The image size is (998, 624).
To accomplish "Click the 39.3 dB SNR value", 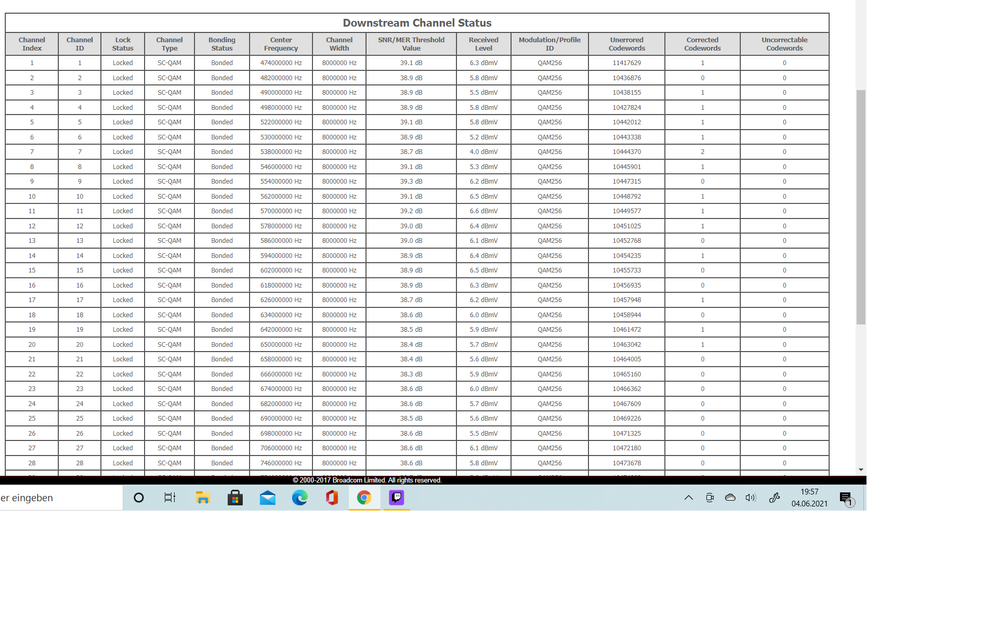I will point(411,181).
